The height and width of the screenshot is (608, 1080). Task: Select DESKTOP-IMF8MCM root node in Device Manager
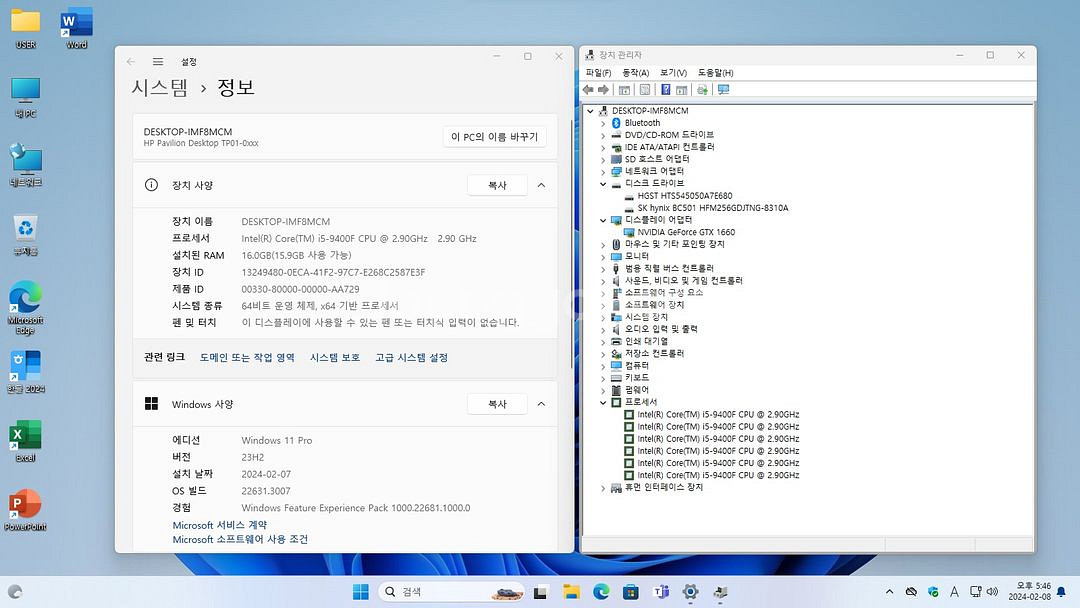650,111
